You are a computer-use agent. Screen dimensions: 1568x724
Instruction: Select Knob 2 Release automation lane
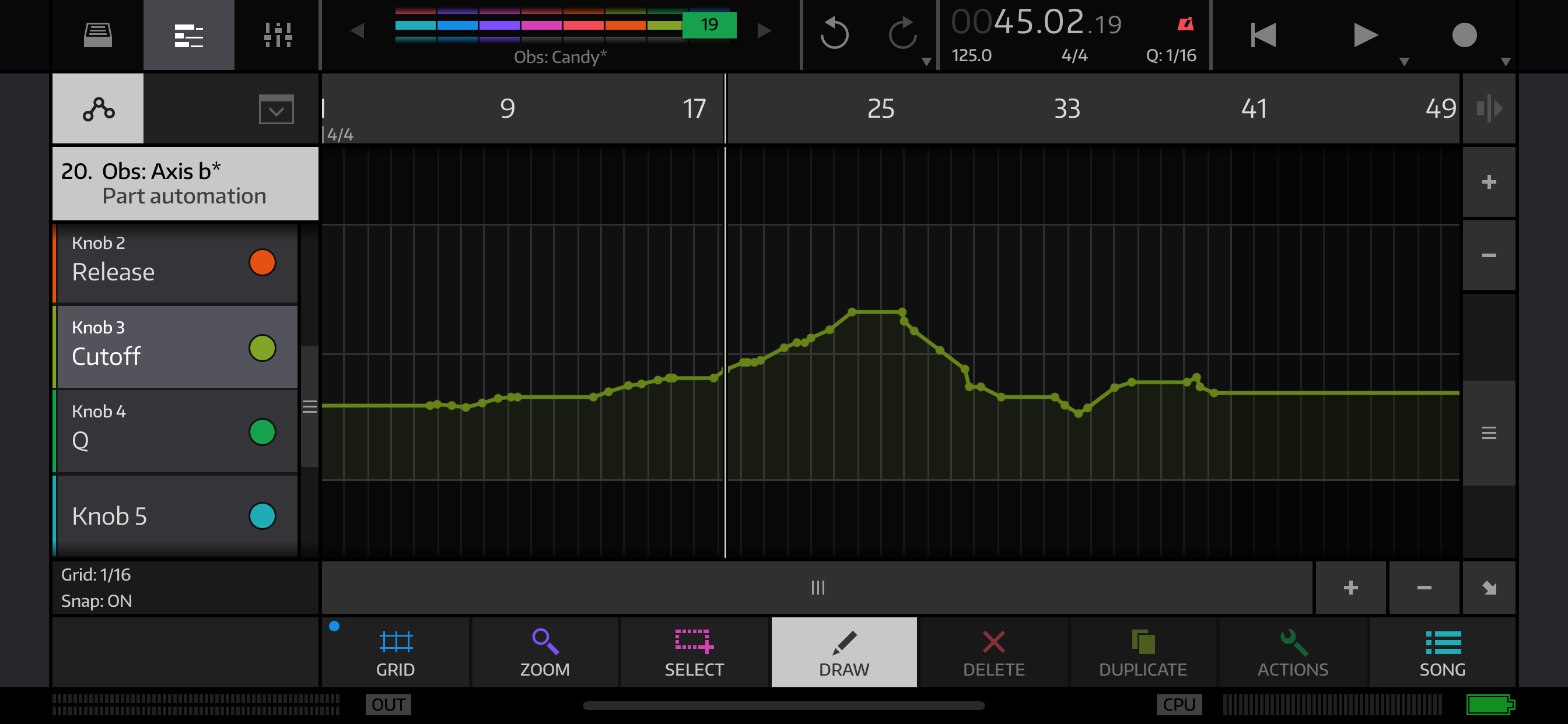tap(177, 263)
